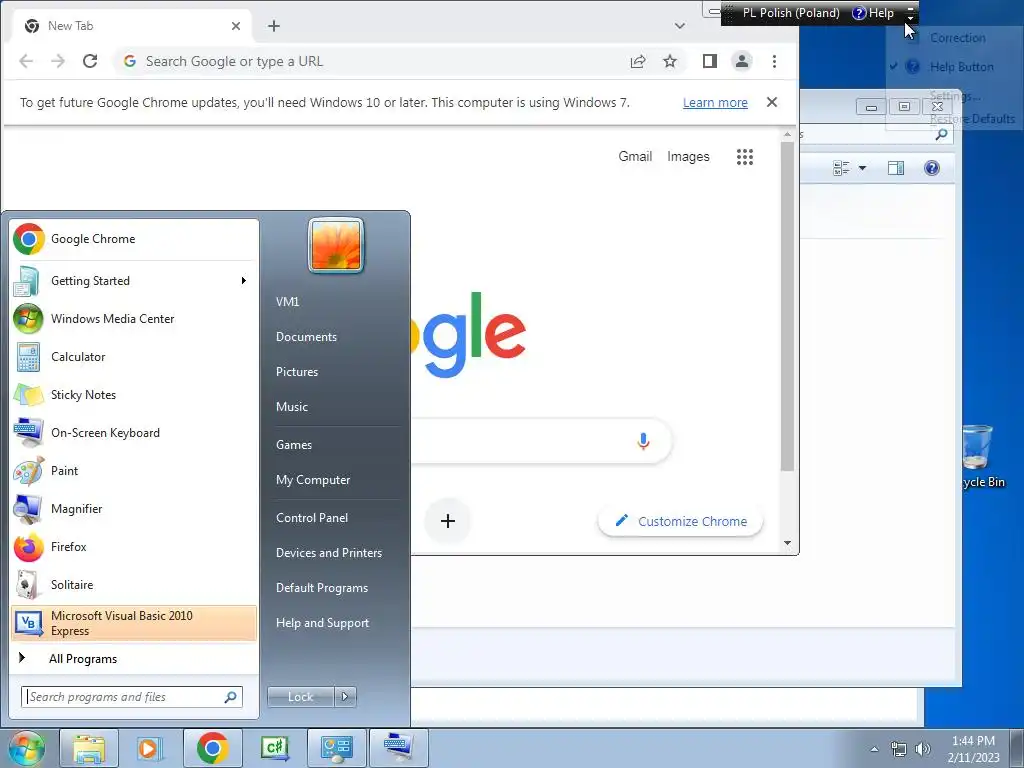Add shortcut plus button on New Tab
This screenshot has width=1024, height=768.
pyautogui.click(x=448, y=521)
